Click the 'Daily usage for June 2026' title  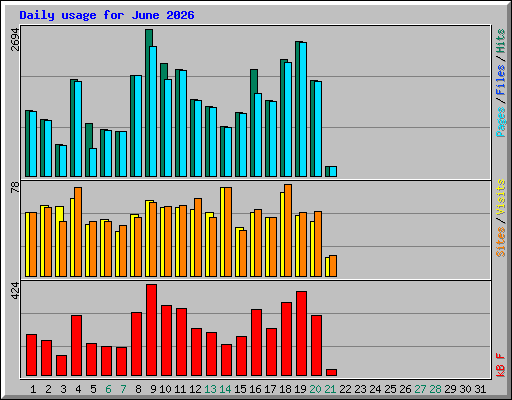click(x=107, y=15)
